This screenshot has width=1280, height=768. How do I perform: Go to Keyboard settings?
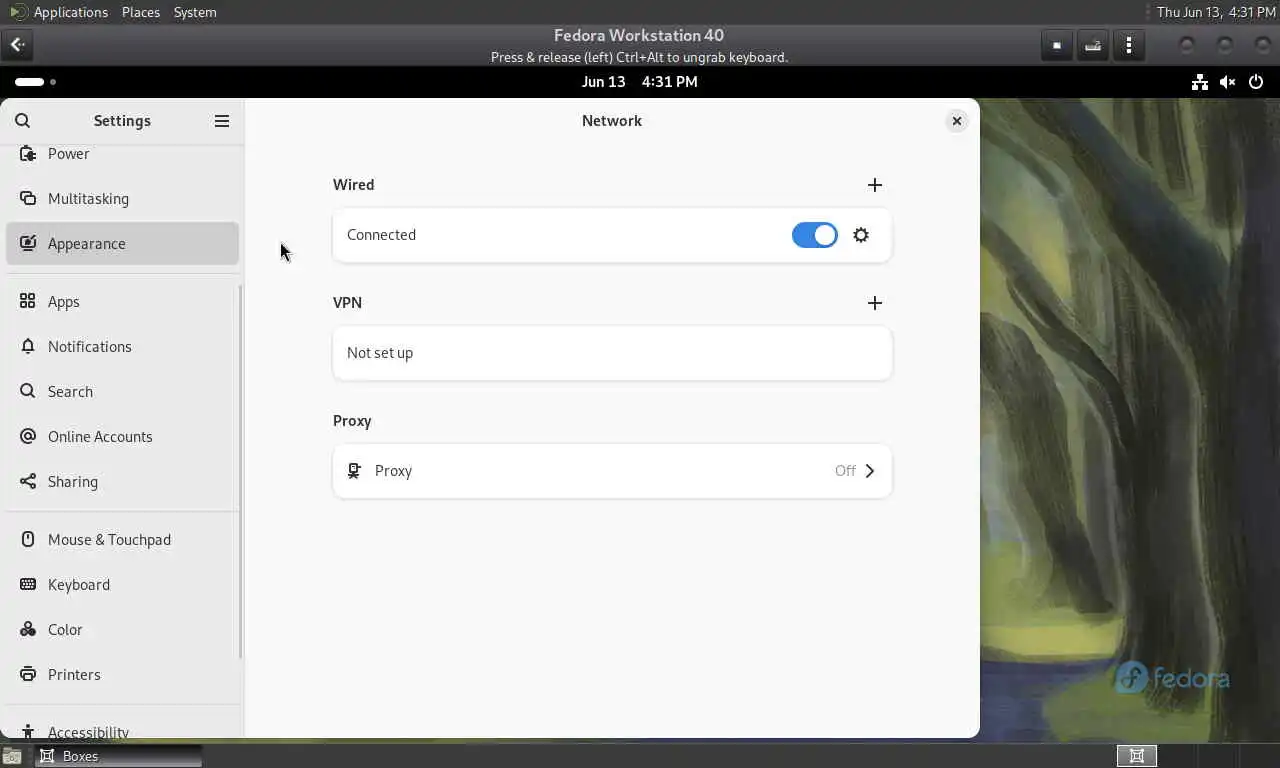click(123, 585)
